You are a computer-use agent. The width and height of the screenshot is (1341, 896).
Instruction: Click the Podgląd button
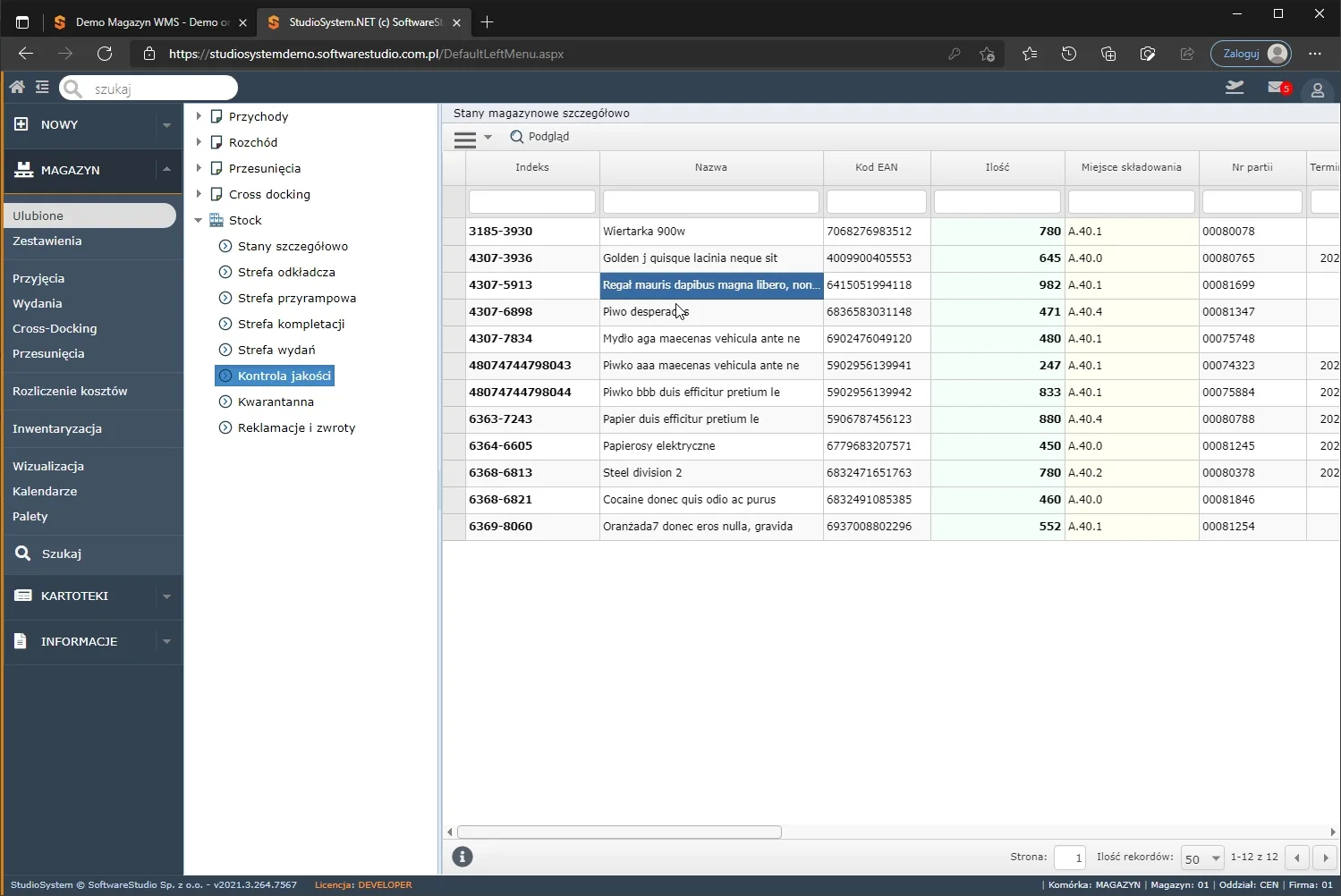point(539,137)
